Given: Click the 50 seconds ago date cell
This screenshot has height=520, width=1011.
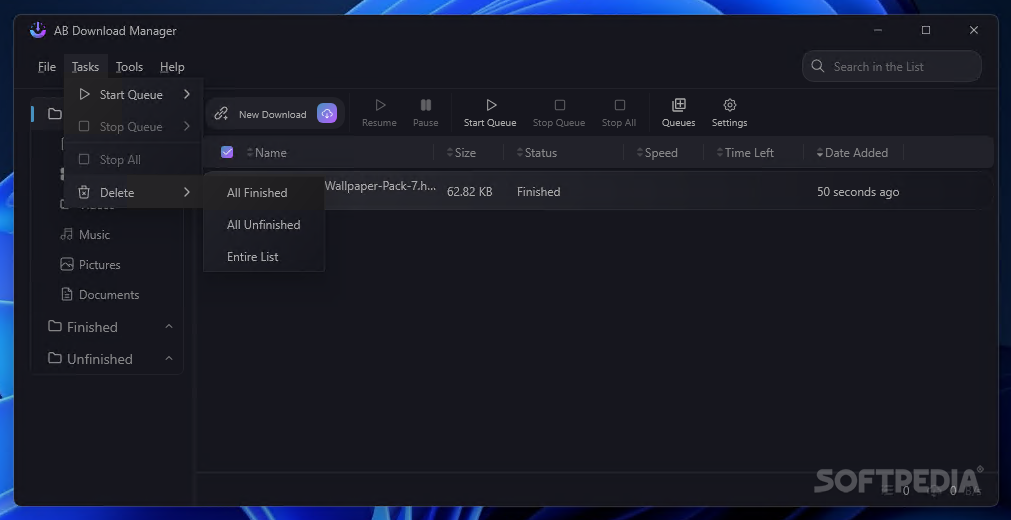Looking at the screenshot, I should pos(858,192).
